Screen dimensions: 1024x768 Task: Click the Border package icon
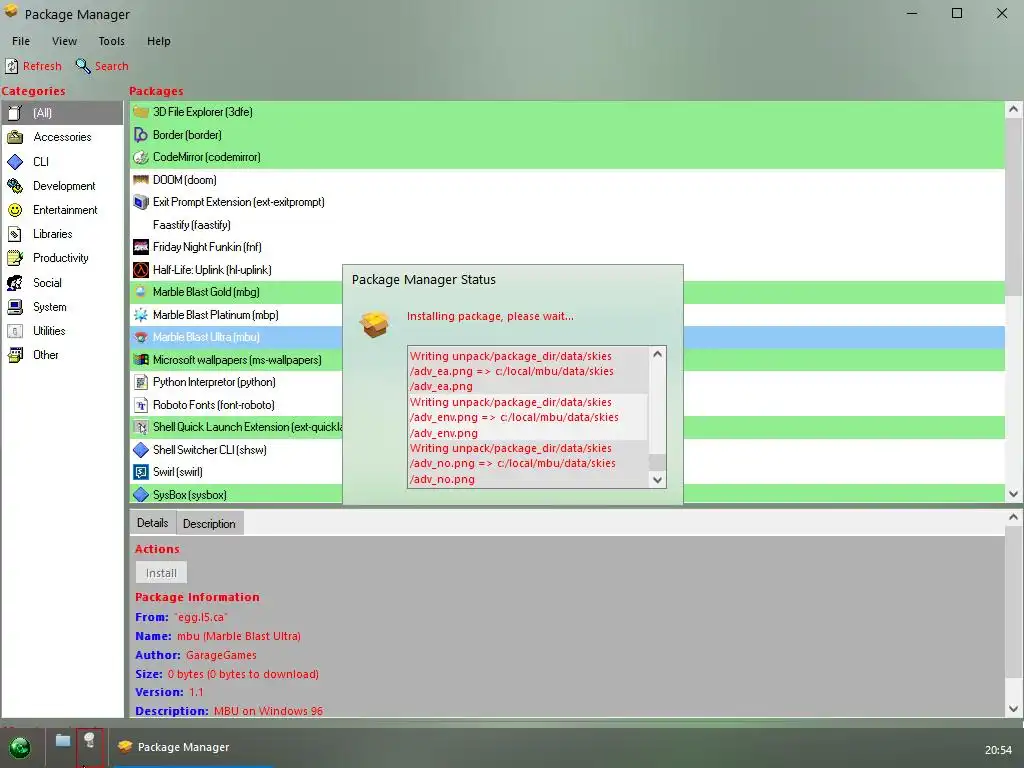pyautogui.click(x=141, y=135)
